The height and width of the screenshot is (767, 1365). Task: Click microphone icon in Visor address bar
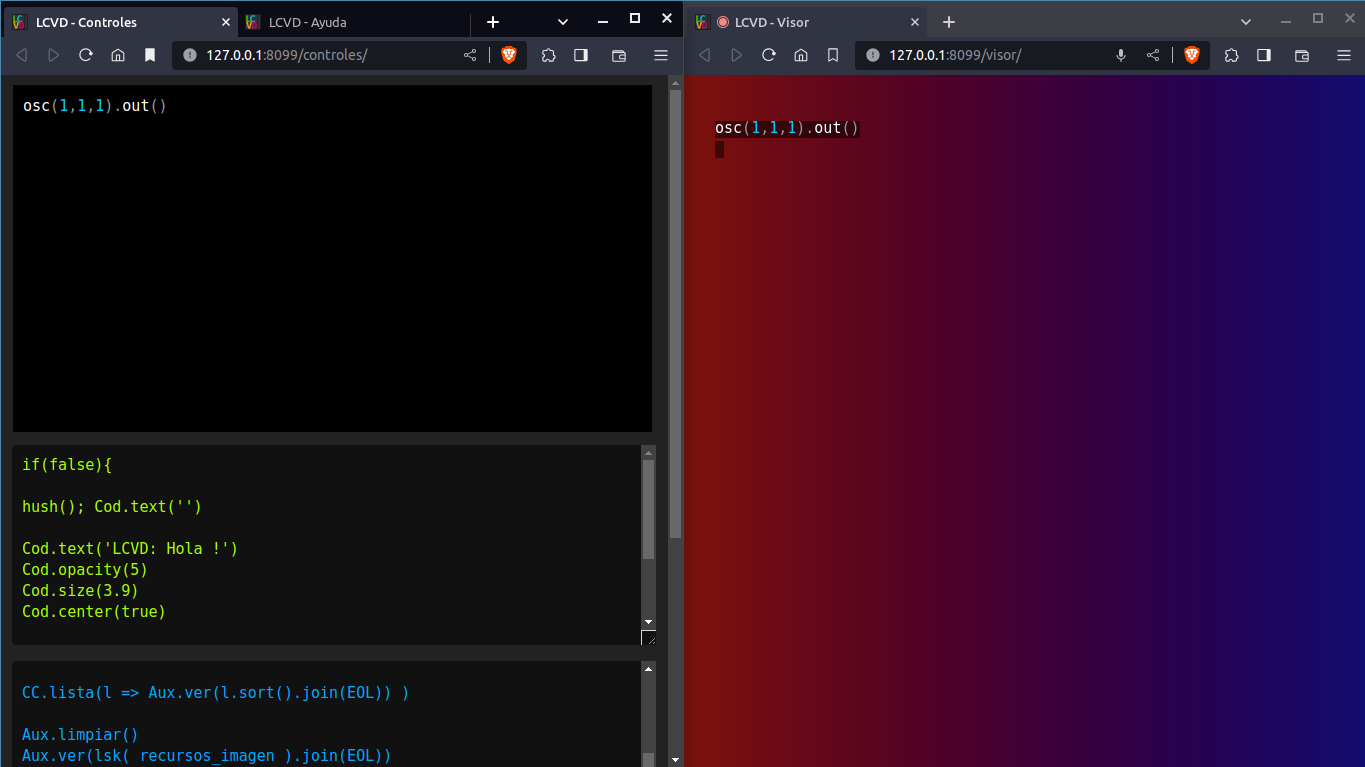[x=1121, y=55]
